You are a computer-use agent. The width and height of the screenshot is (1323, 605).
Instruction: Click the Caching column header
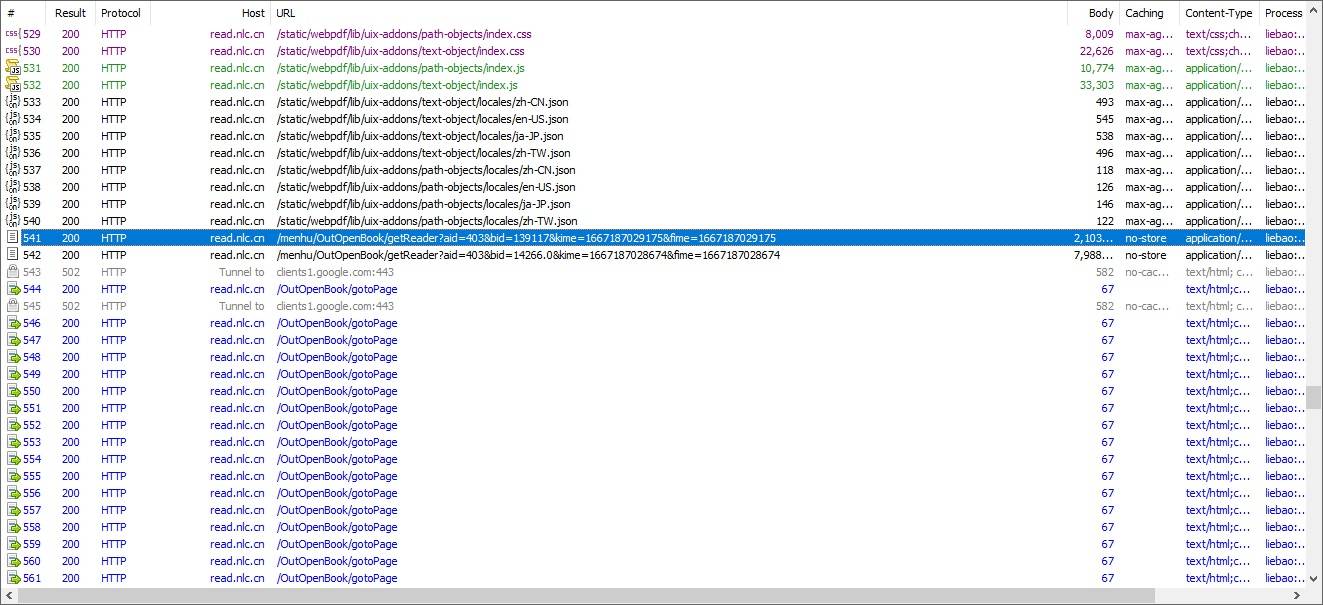coord(1144,13)
